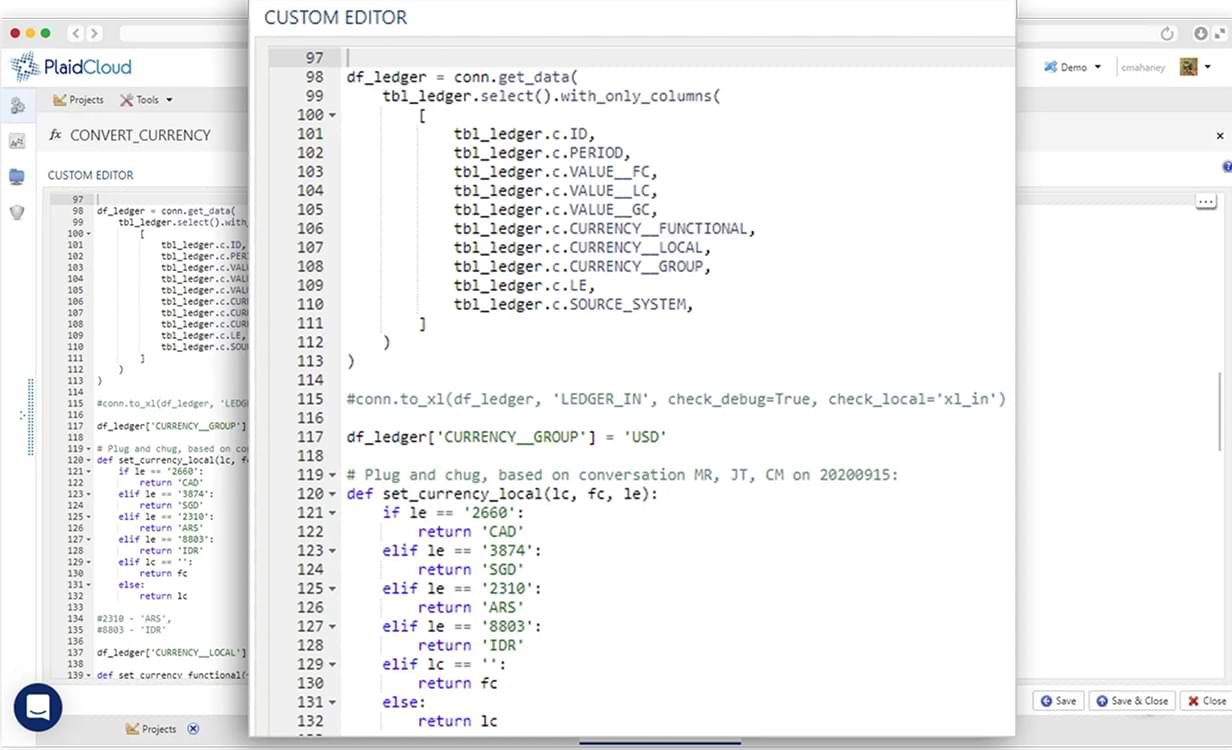
Task: Go back using the browser back arrow
Action: tap(77, 33)
